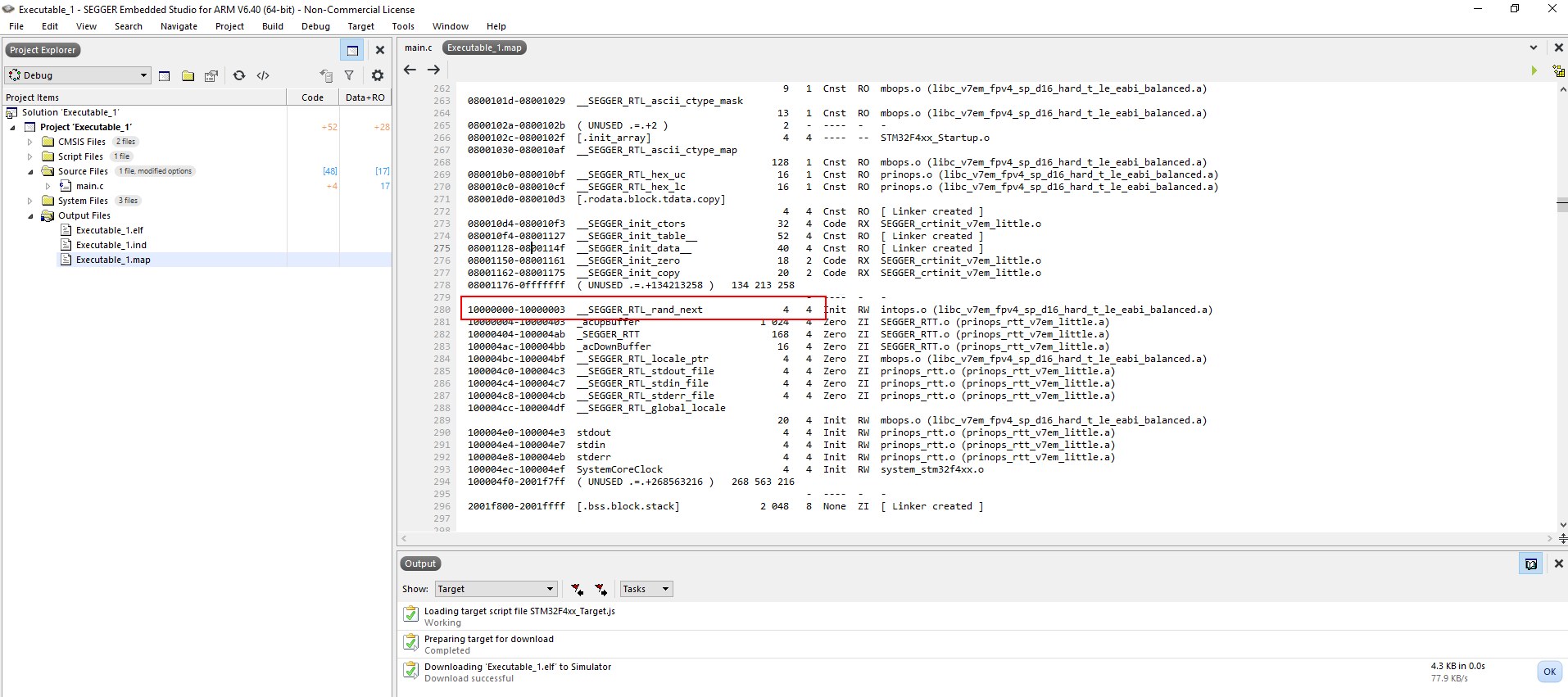Select Executable_1.map in Output Files
1568x697 pixels.
(x=113, y=260)
